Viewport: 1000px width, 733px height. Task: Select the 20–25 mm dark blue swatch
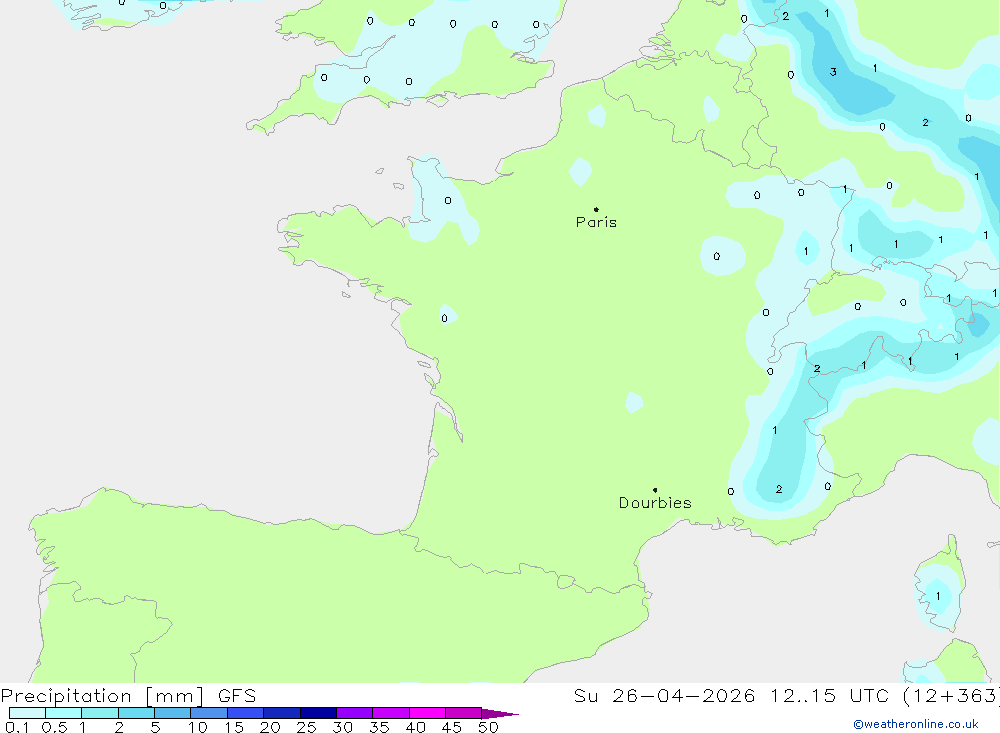pos(282,713)
